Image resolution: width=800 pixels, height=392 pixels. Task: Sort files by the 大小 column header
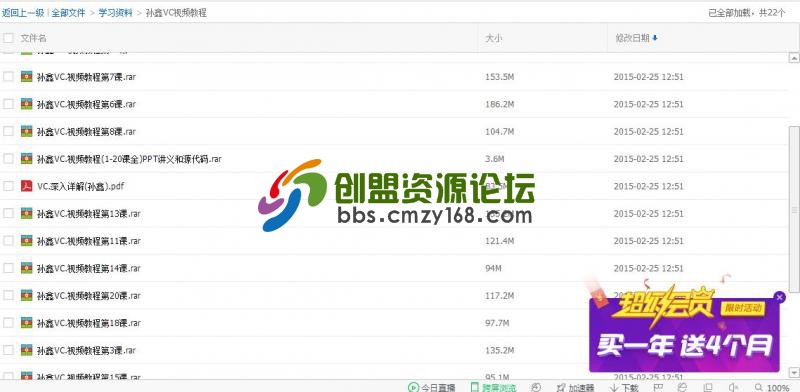pyautogui.click(x=493, y=38)
